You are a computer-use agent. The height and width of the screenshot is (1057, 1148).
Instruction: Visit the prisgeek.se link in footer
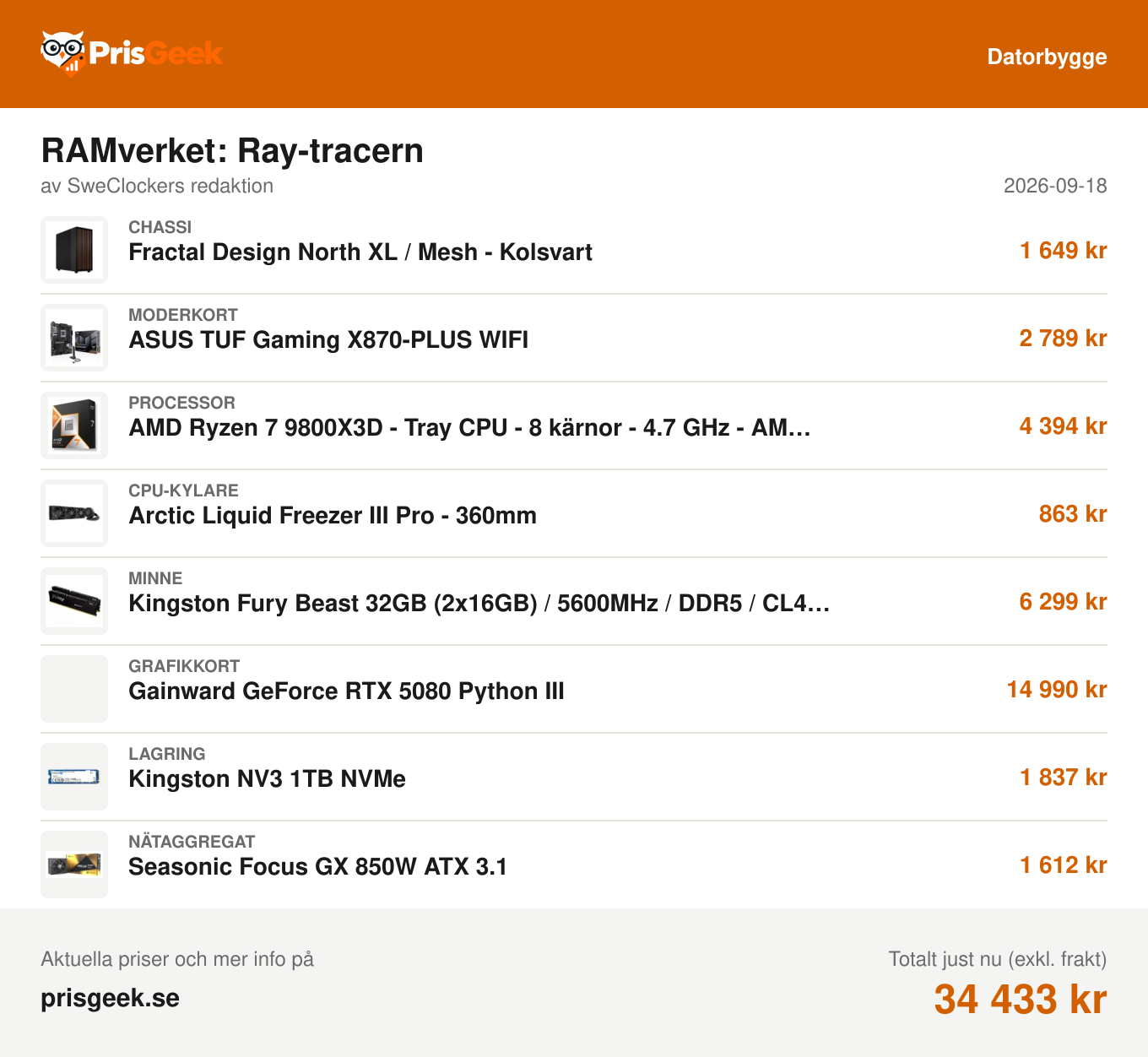111,998
